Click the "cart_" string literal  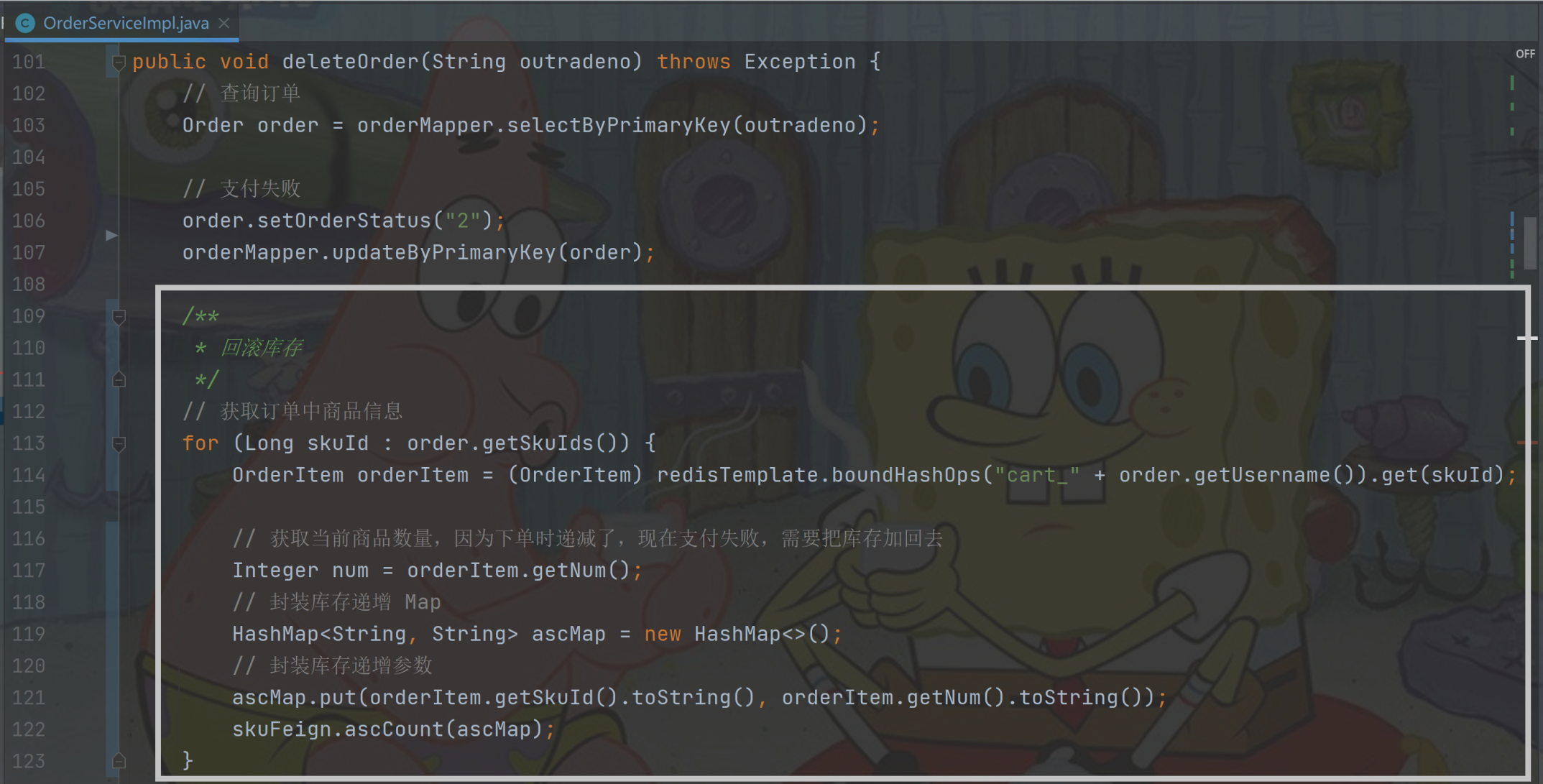(x=1037, y=475)
